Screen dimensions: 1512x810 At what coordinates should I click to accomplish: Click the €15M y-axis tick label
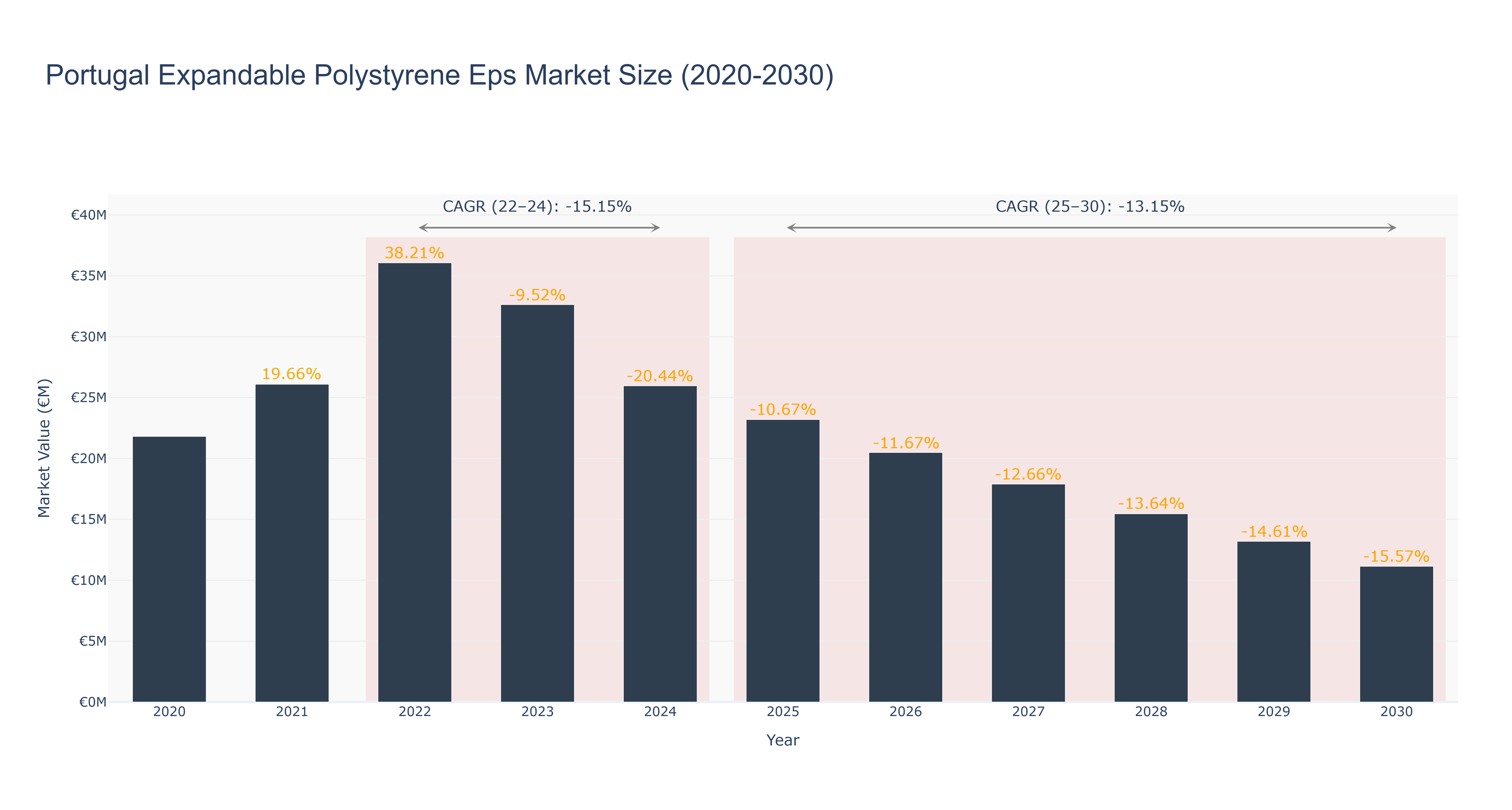click(x=89, y=519)
